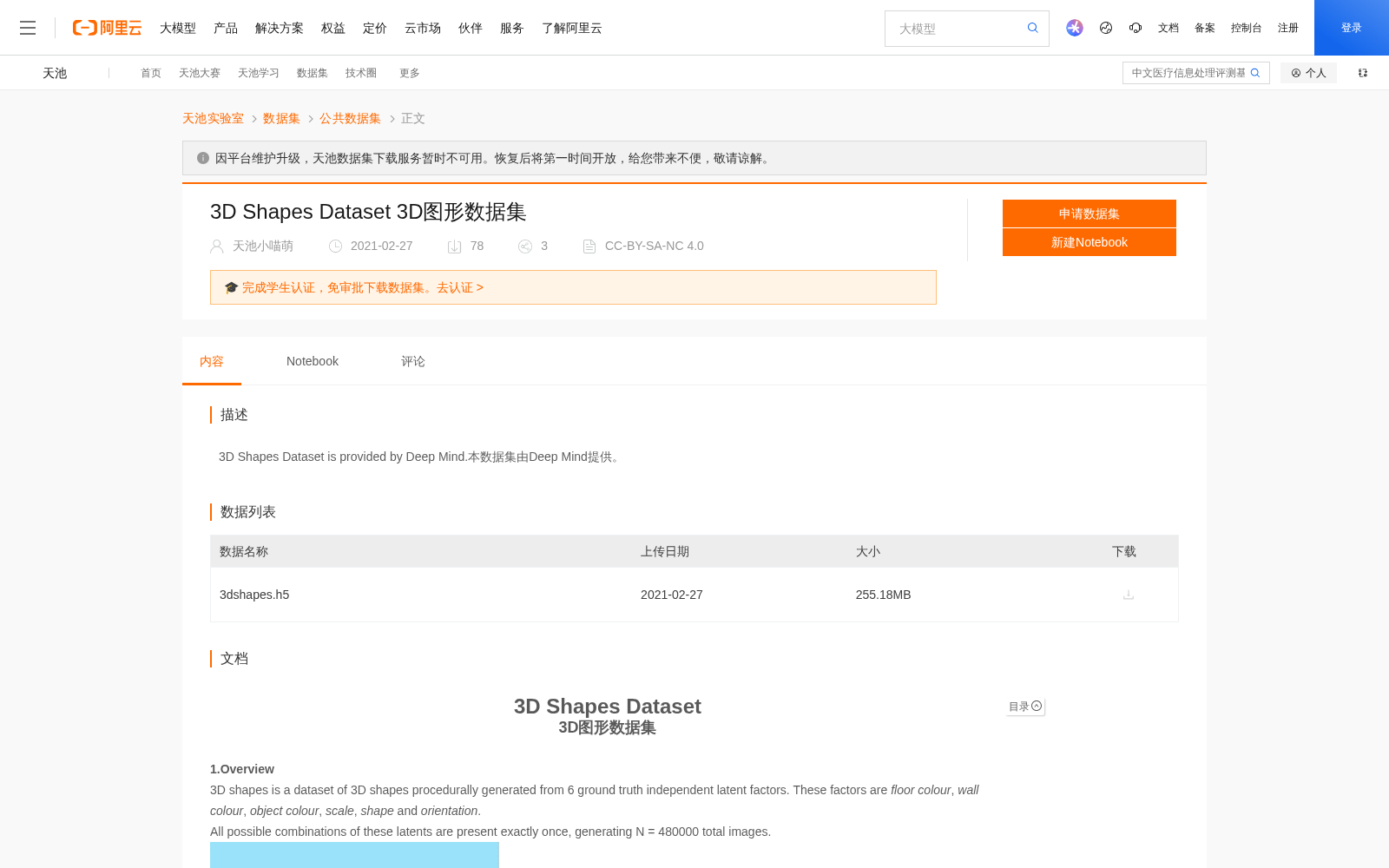
Task: Click the download icon for 3dshapes.h5
Action: 1129,595
